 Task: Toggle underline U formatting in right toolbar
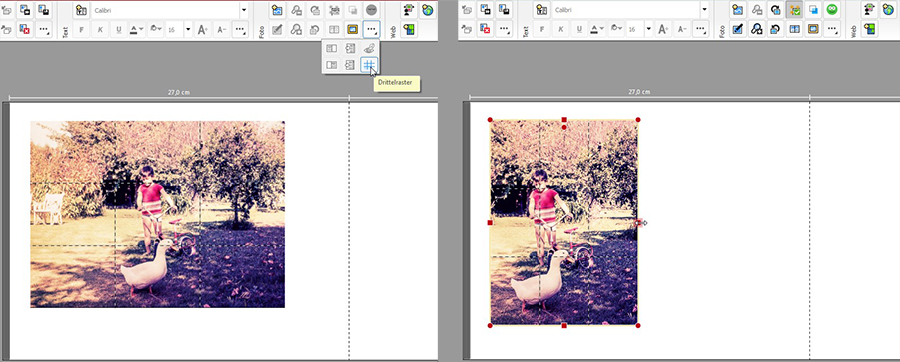pyautogui.click(x=579, y=29)
